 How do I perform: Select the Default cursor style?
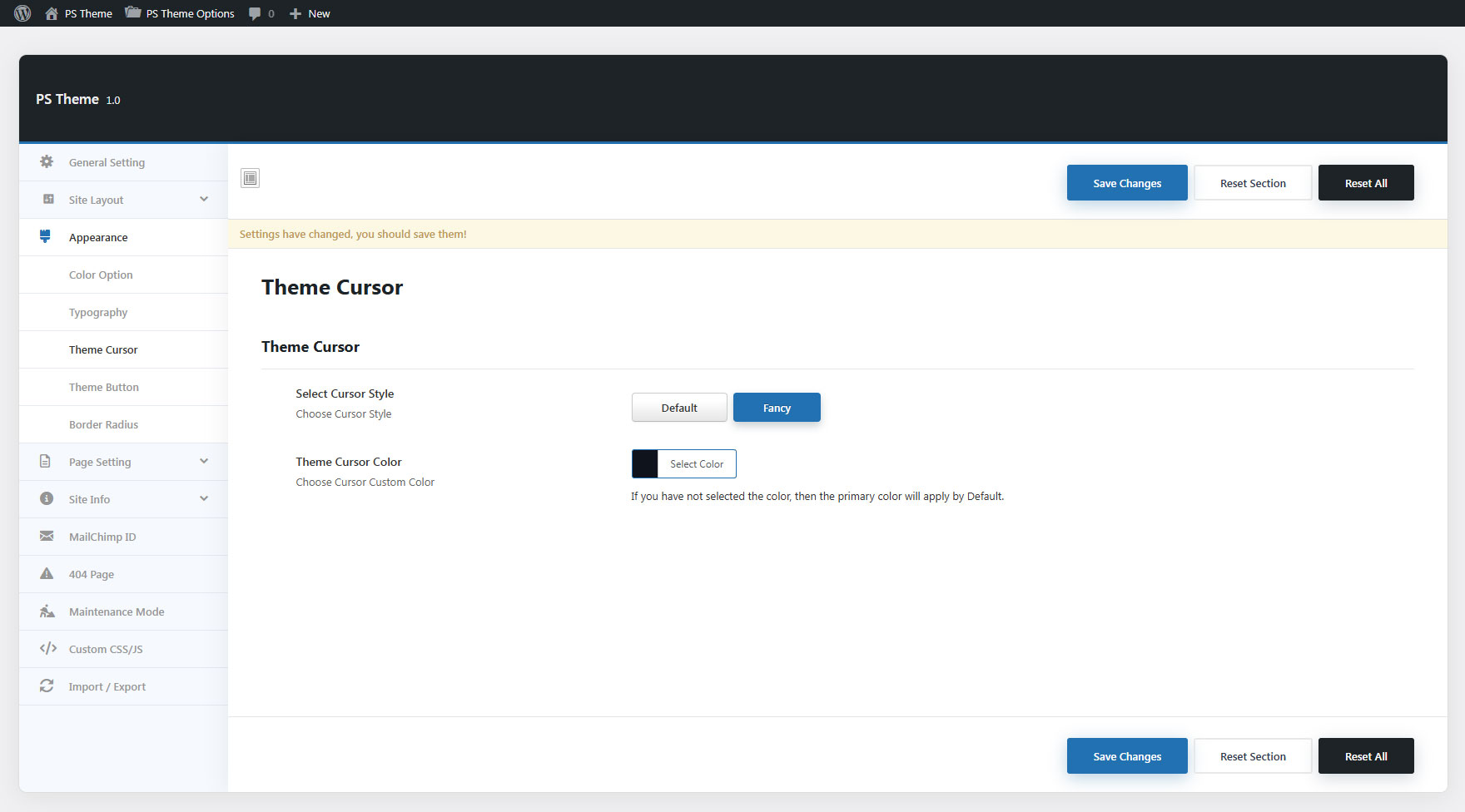679,408
